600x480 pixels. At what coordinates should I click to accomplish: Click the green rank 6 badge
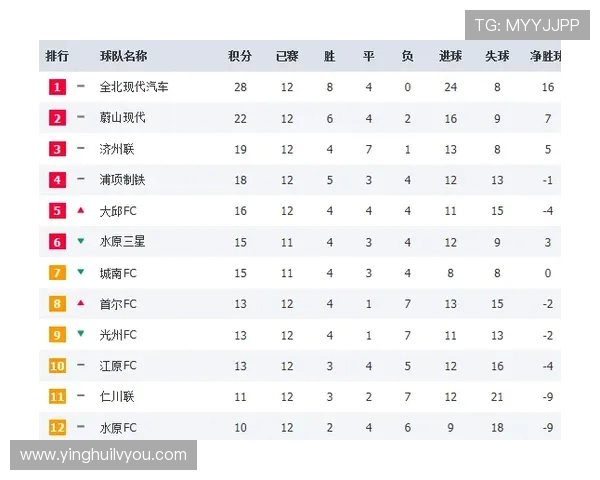pos(57,242)
